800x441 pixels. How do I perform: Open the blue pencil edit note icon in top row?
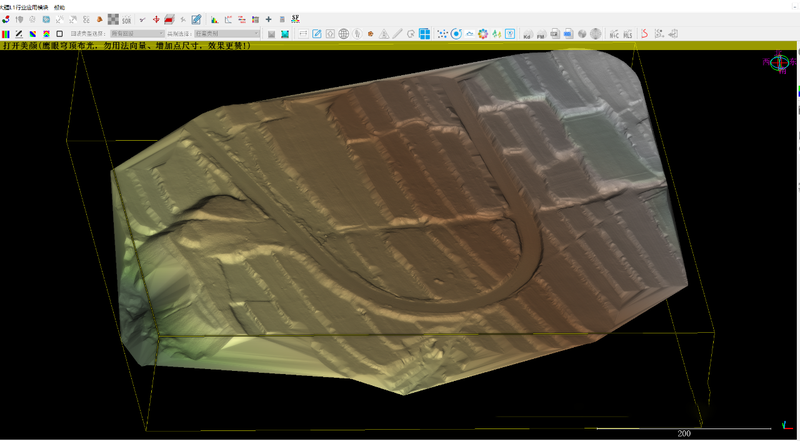point(196,19)
